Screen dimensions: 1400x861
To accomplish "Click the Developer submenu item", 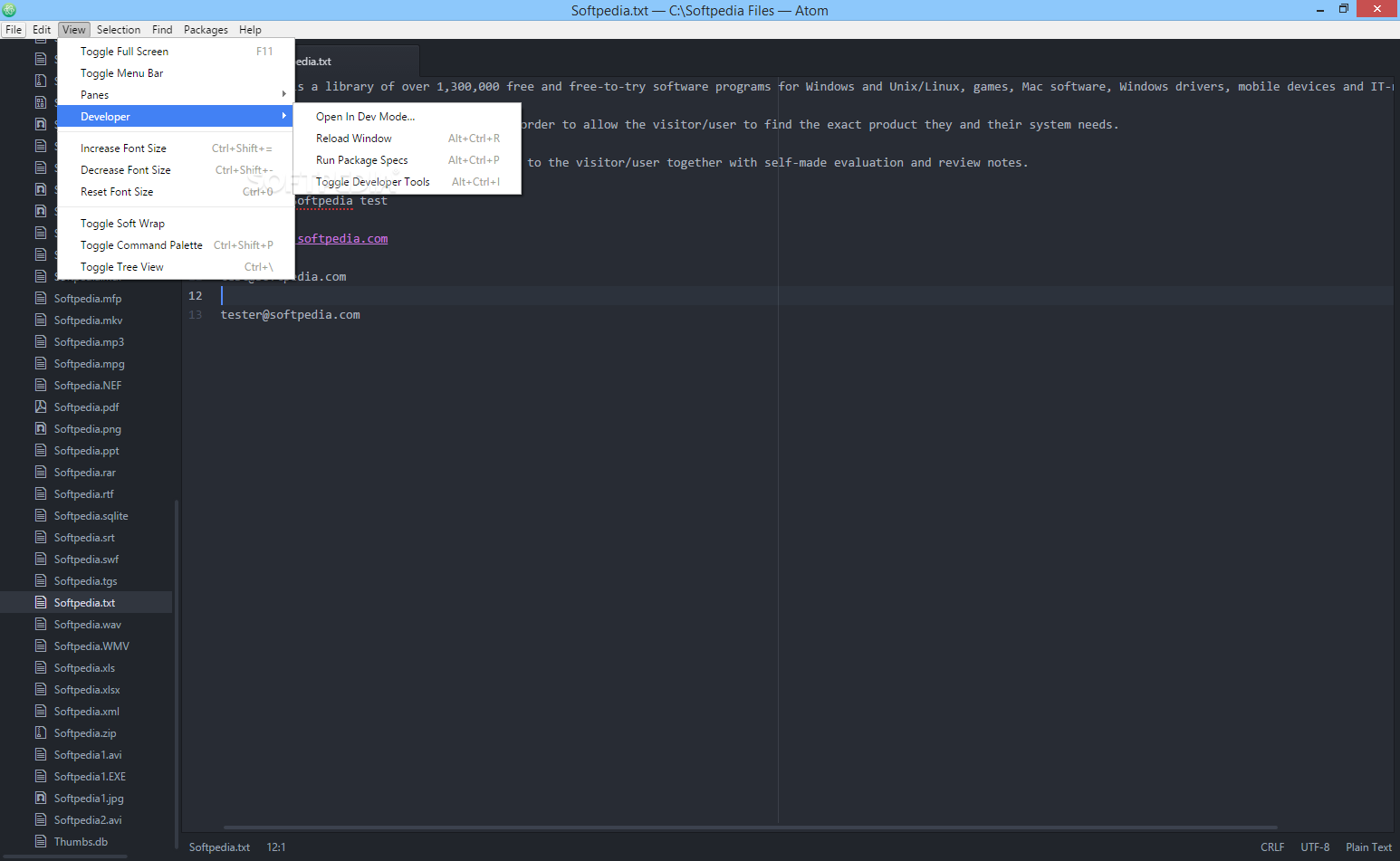I will pyautogui.click(x=176, y=117).
